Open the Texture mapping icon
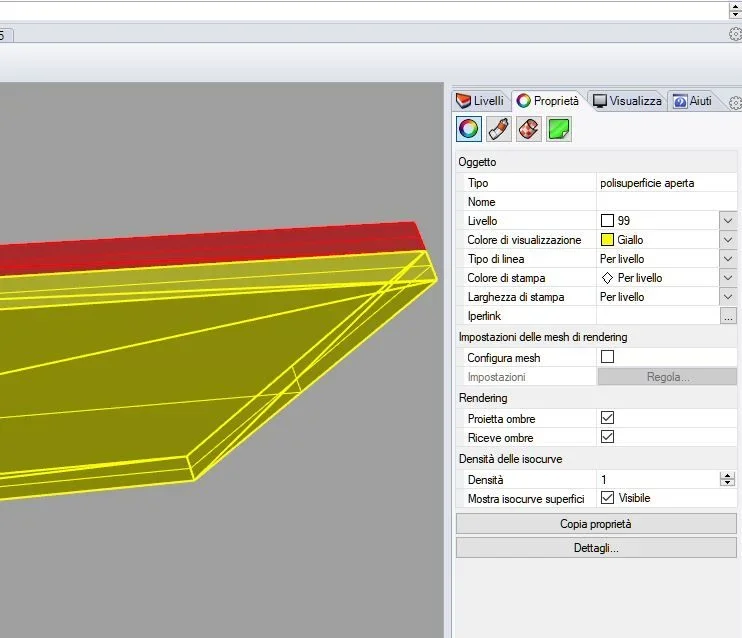The image size is (742, 638). (529, 129)
